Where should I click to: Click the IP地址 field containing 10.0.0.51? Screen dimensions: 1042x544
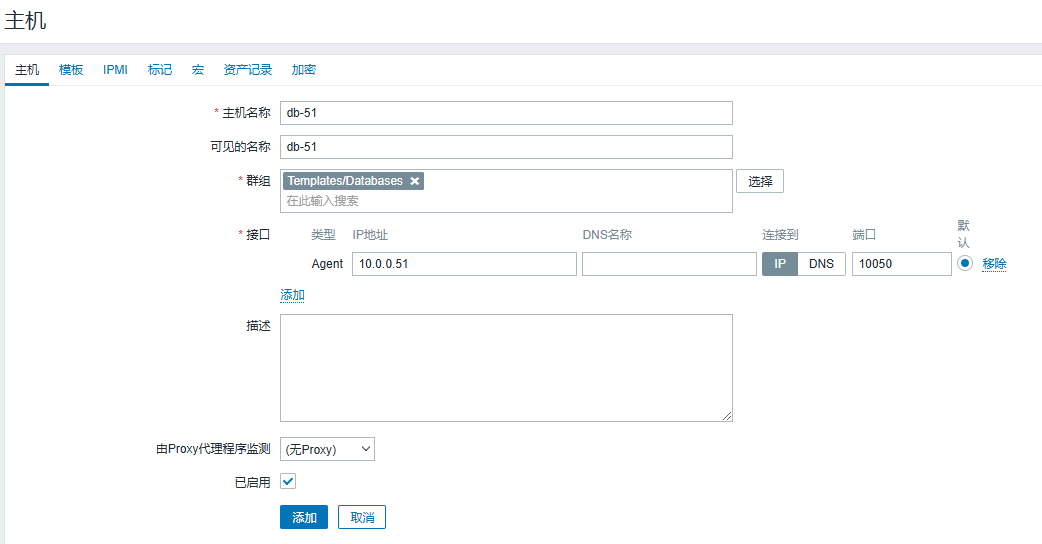pyautogui.click(x=464, y=264)
